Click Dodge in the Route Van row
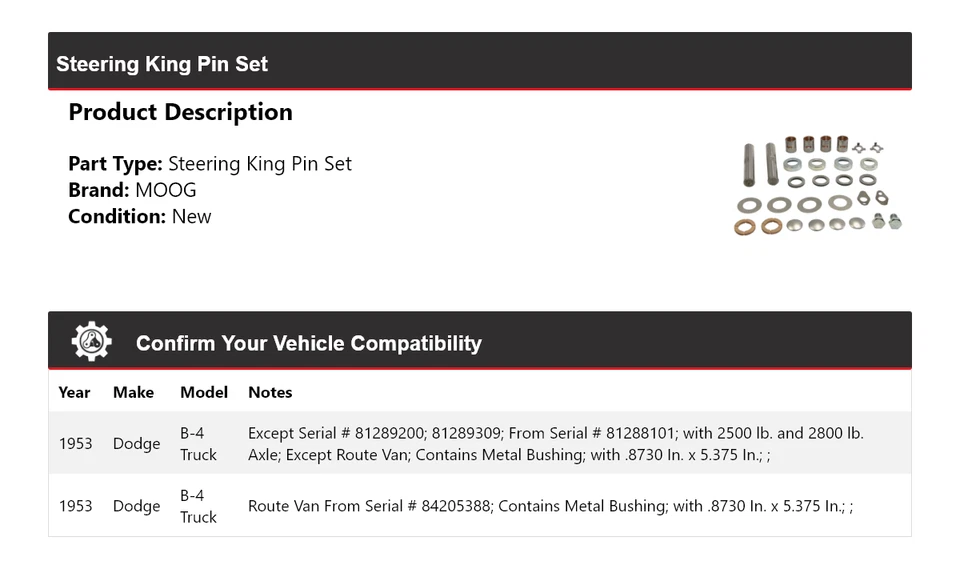The width and height of the screenshot is (960, 569). (136, 506)
